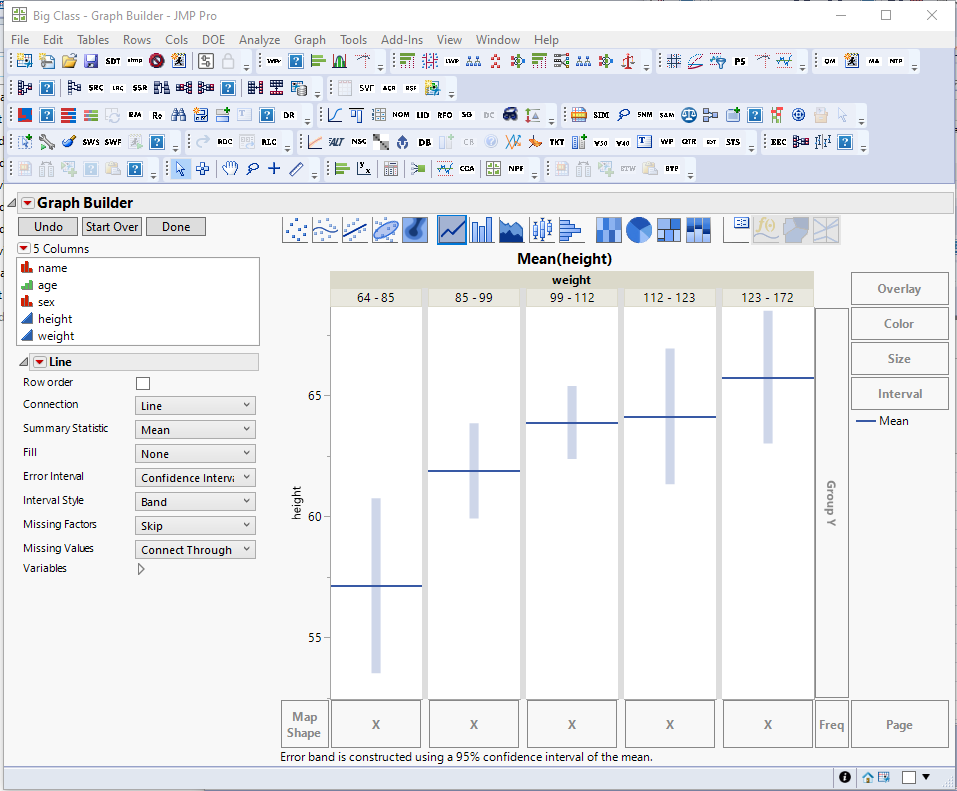
Task: Enable the Row order checkbox
Action: point(142,382)
